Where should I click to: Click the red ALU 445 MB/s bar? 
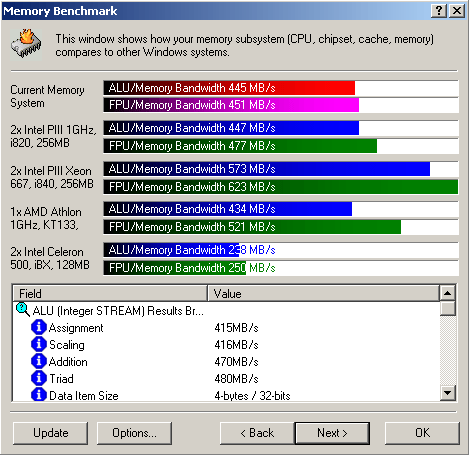229,88
